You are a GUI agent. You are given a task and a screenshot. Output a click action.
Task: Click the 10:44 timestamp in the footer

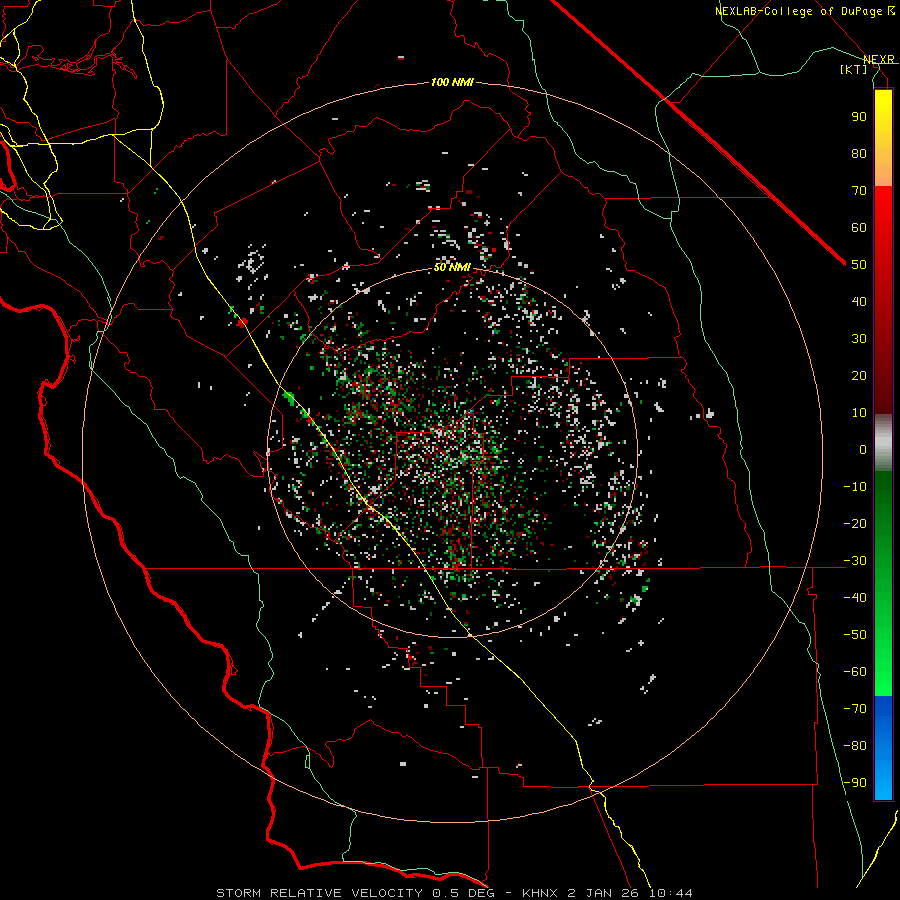point(672,893)
